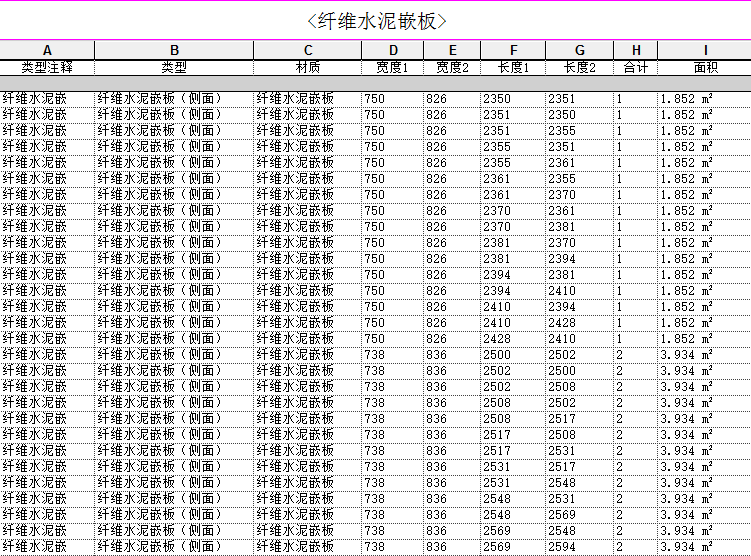This screenshot has width=751, height=556.
Task: Select 材质 cell in the 2548/2531 row
Action: [x=307, y=499]
